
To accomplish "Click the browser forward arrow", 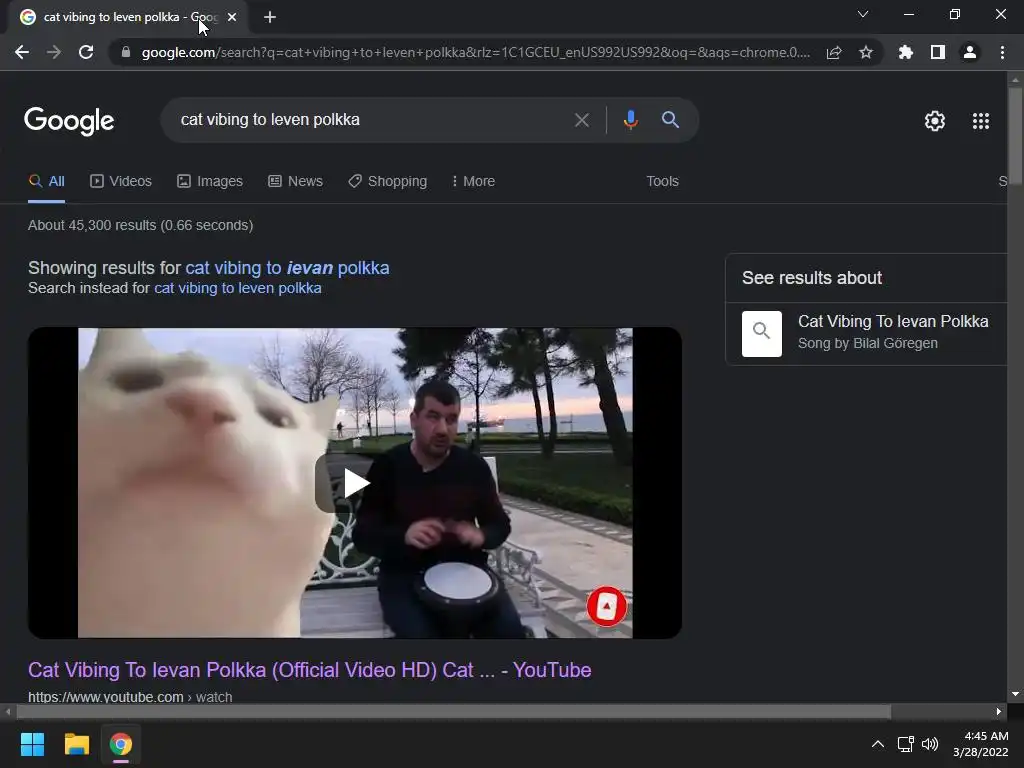I will (x=54, y=52).
